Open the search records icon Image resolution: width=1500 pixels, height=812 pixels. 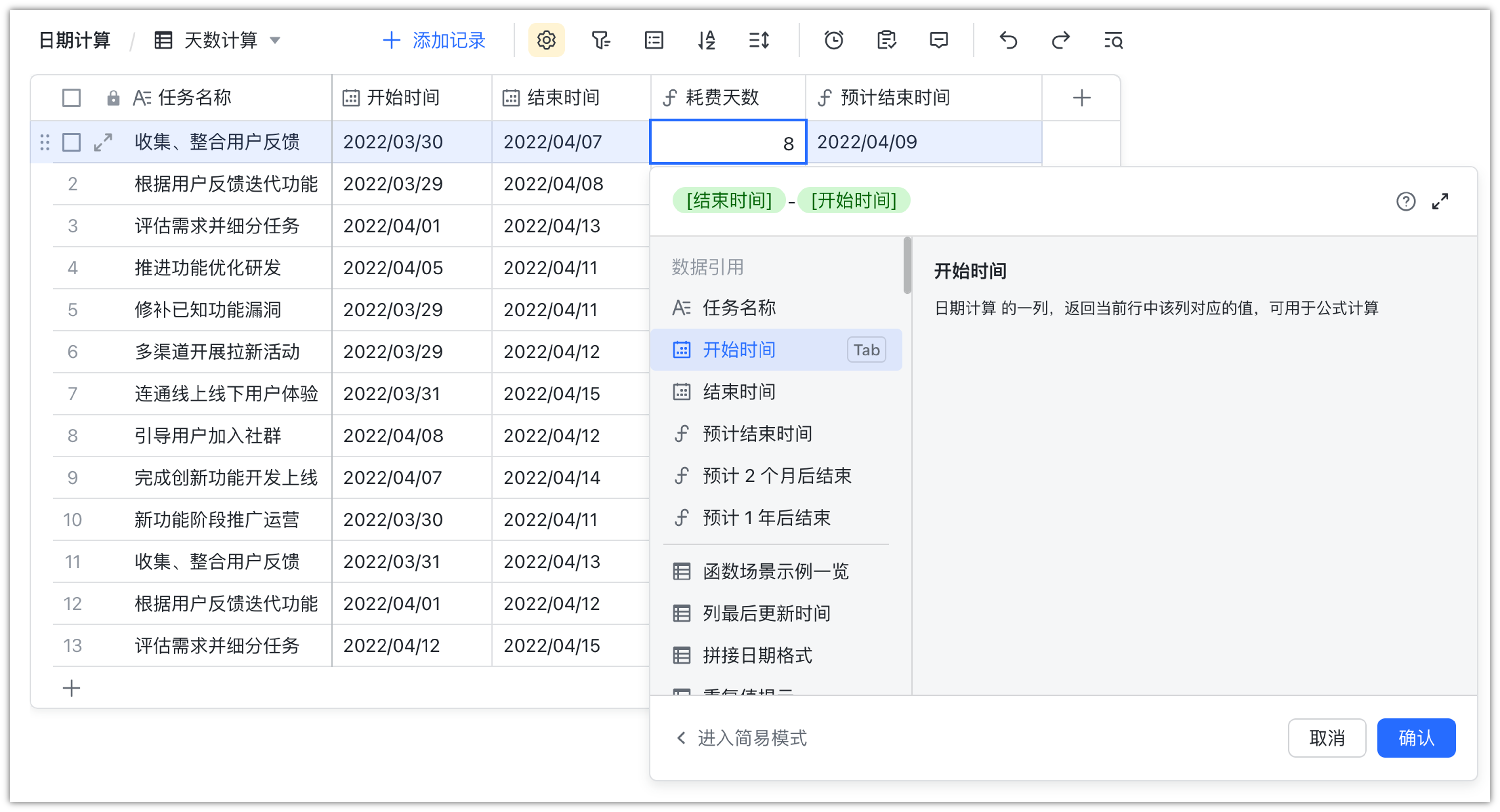(x=1113, y=40)
